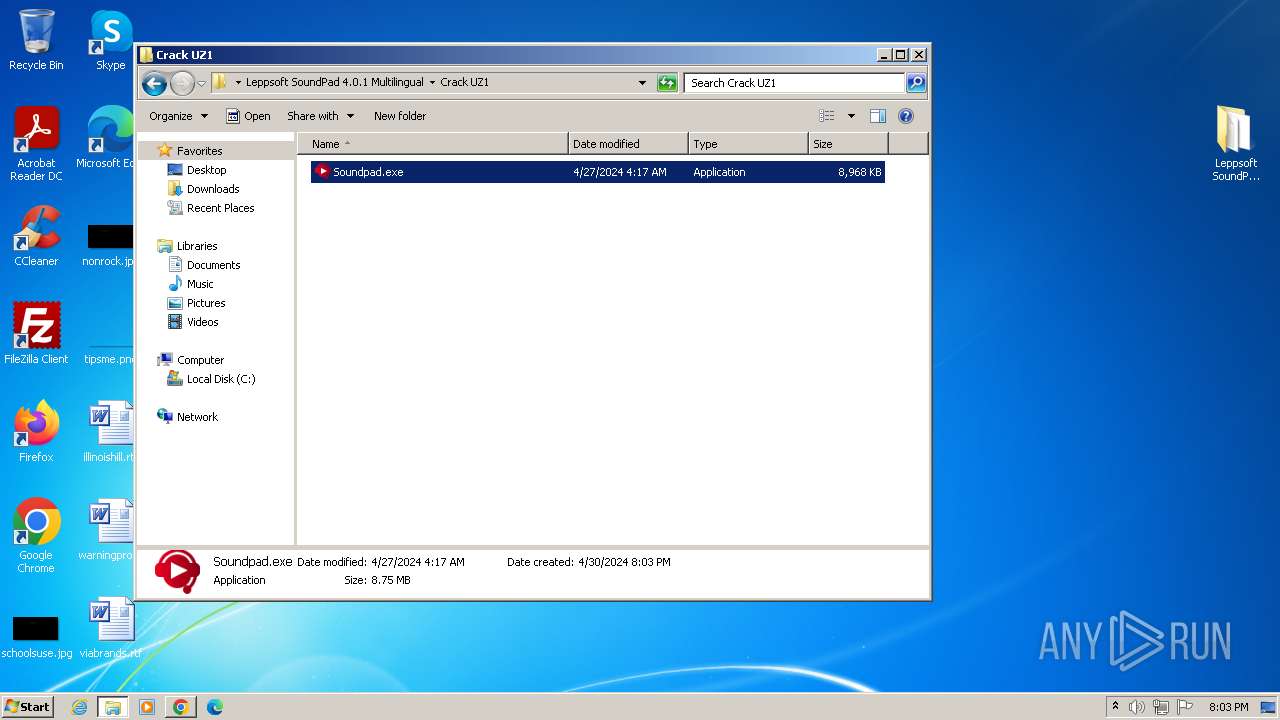Open the Windows Start menu
This screenshot has width=1280, height=720.
(28, 706)
